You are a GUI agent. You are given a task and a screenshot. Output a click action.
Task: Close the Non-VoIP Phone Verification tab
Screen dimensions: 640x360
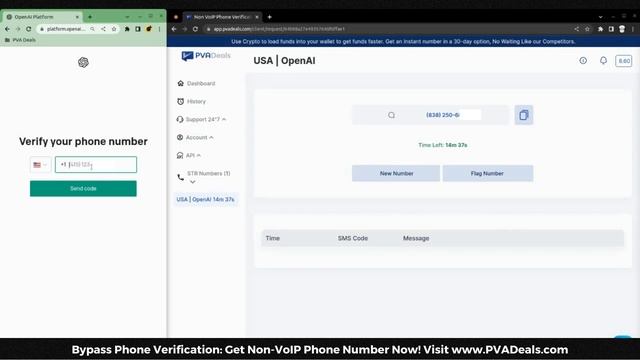257,17
